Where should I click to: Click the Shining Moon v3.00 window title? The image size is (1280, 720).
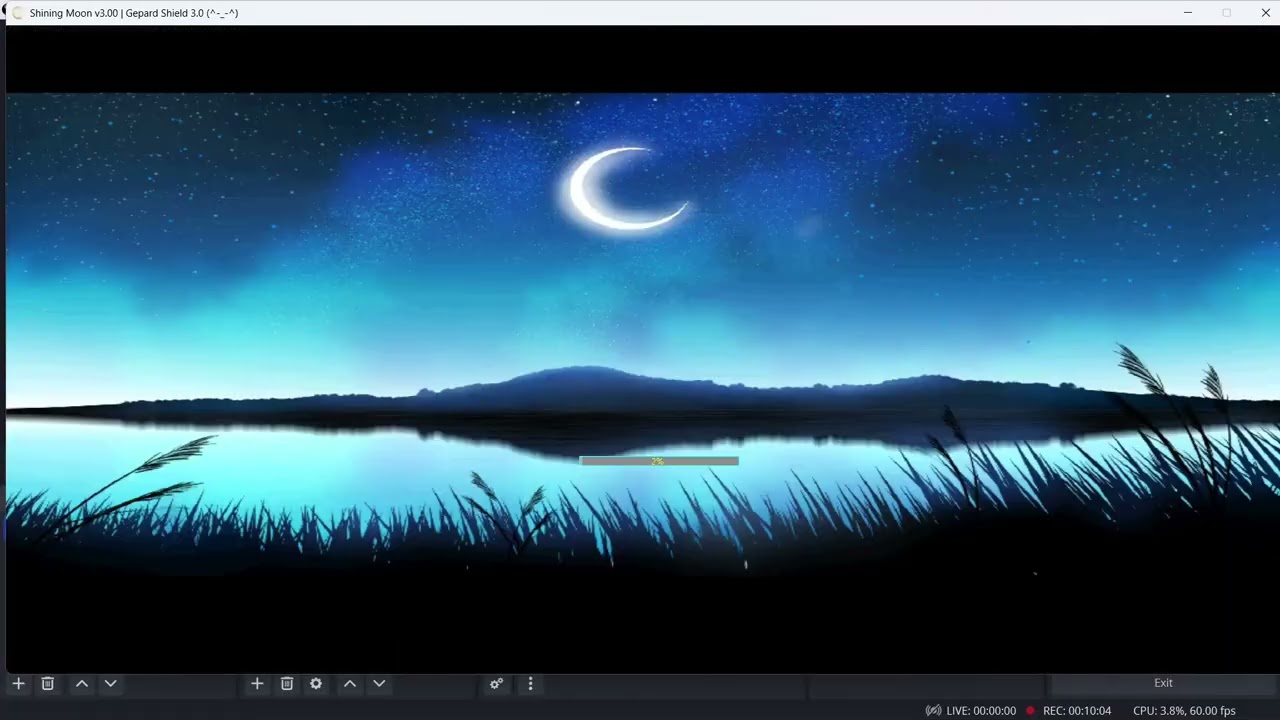point(134,13)
